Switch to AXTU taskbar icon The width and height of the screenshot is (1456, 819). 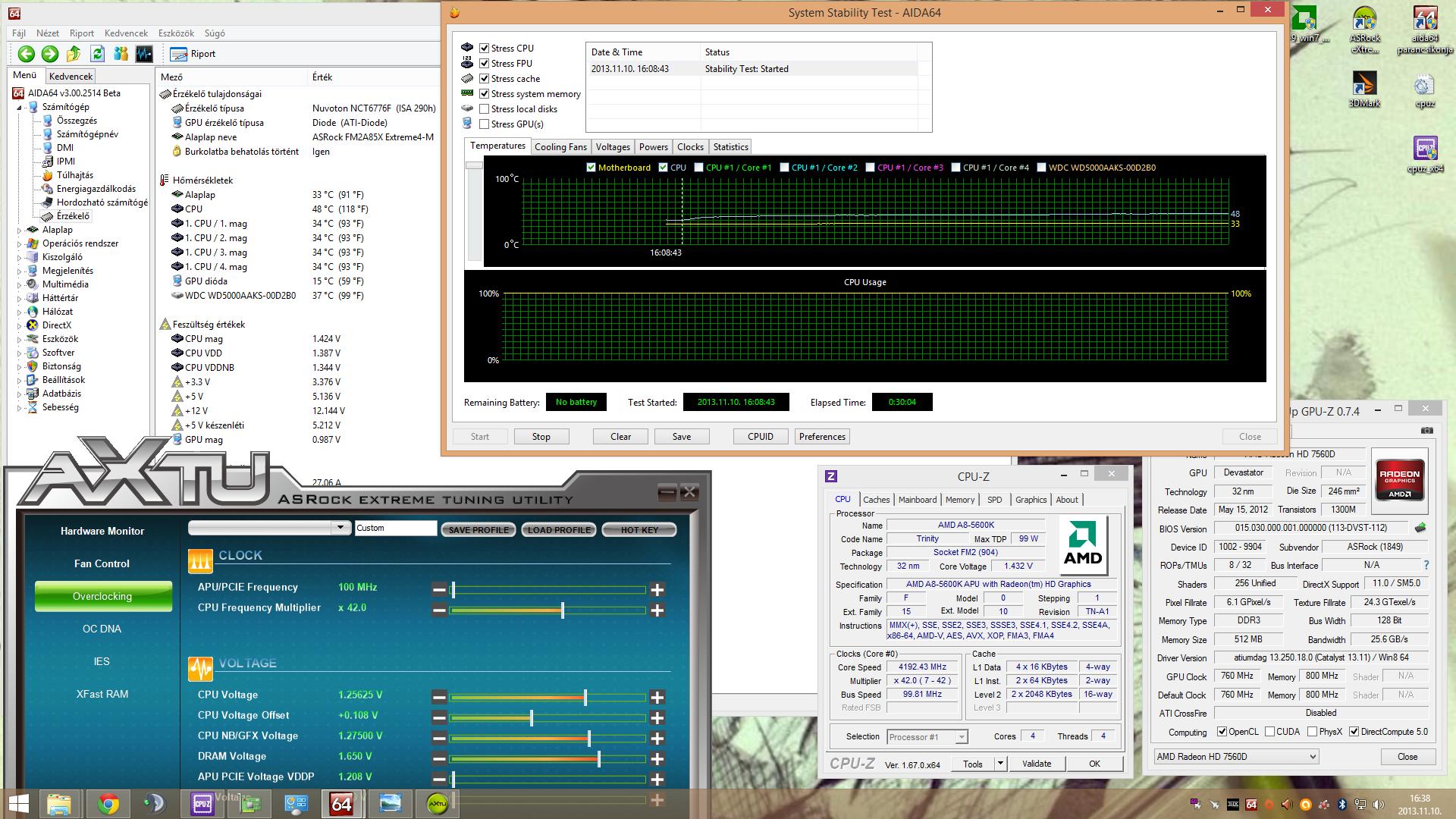437,804
